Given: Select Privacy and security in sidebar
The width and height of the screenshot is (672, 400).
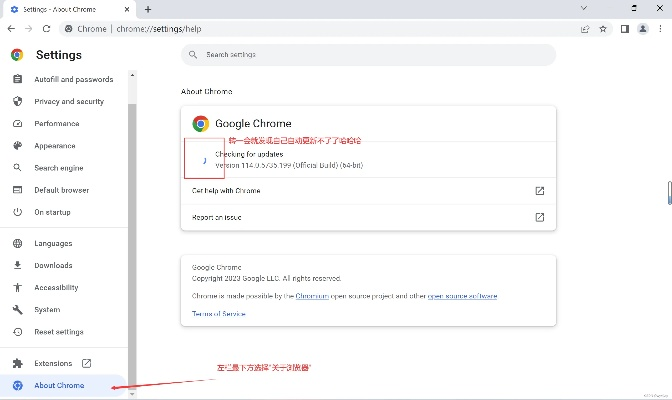Looking at the screenshot, I should click(68, 101).
